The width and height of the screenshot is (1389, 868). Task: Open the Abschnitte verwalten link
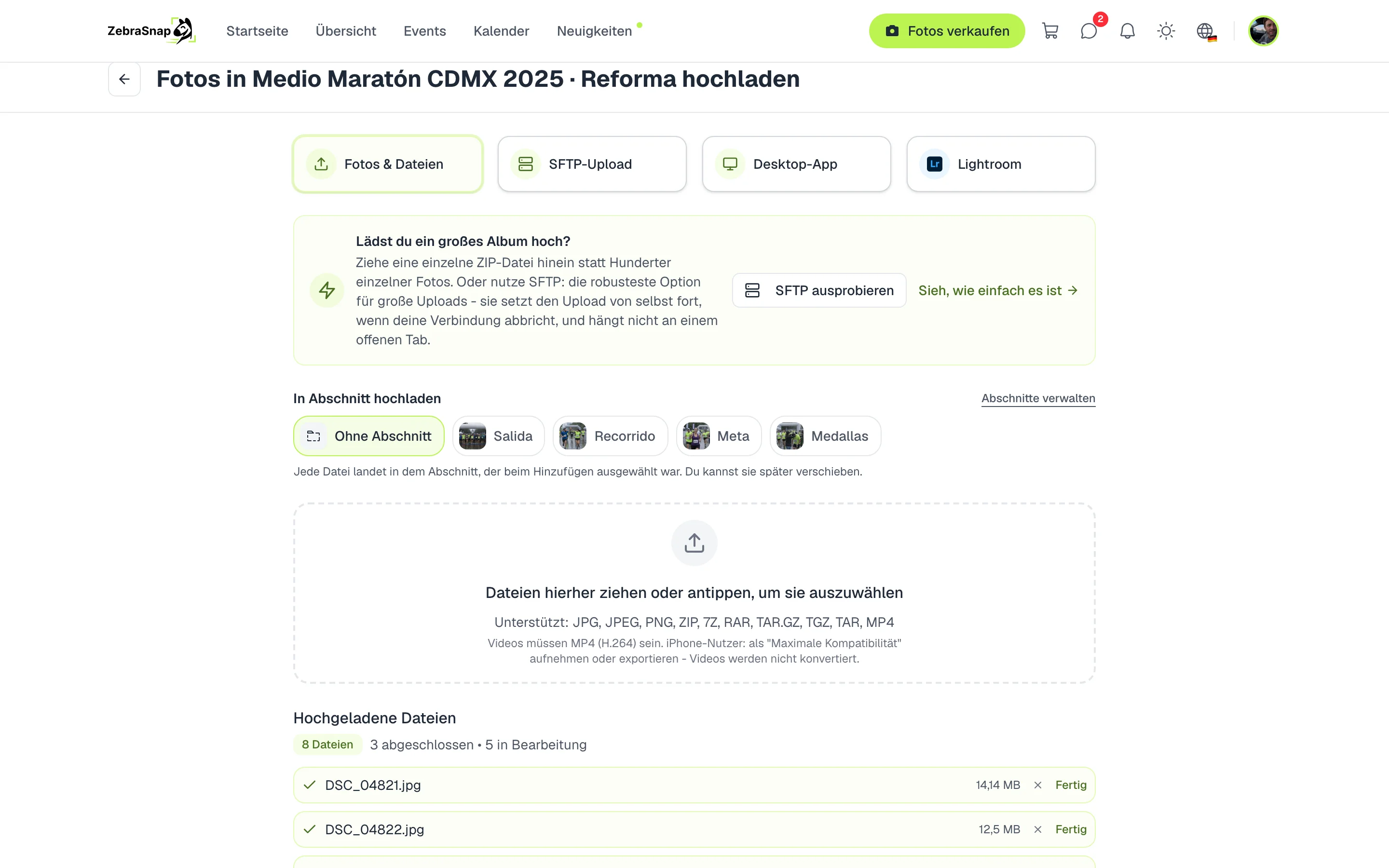1038,398
